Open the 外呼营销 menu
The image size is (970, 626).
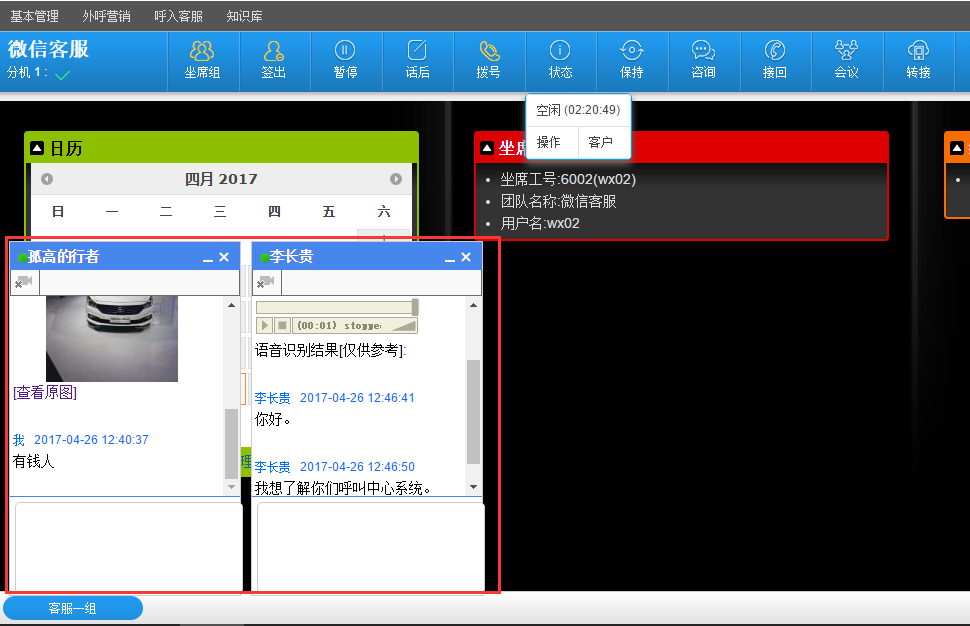[x=106, y=16]
